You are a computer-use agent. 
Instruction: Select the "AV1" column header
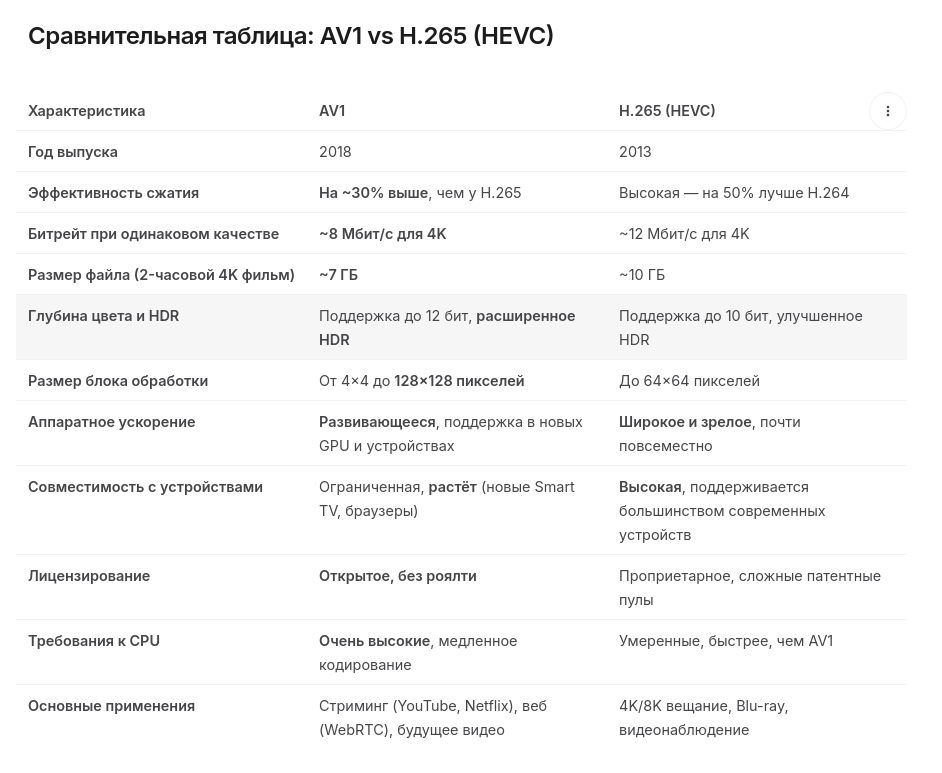332,111
